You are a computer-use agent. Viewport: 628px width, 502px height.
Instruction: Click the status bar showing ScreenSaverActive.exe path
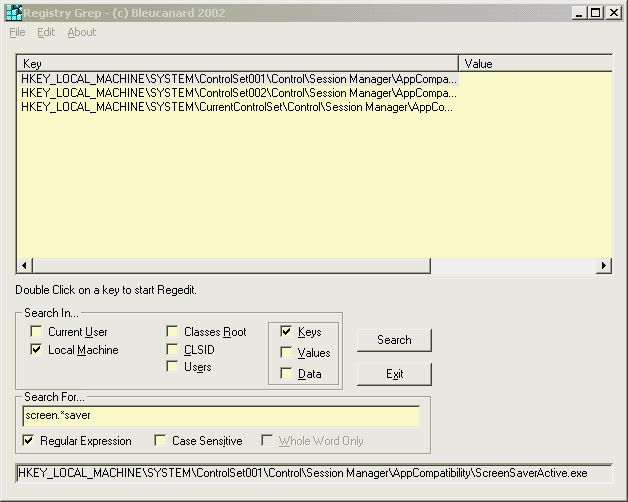point(314,473)
